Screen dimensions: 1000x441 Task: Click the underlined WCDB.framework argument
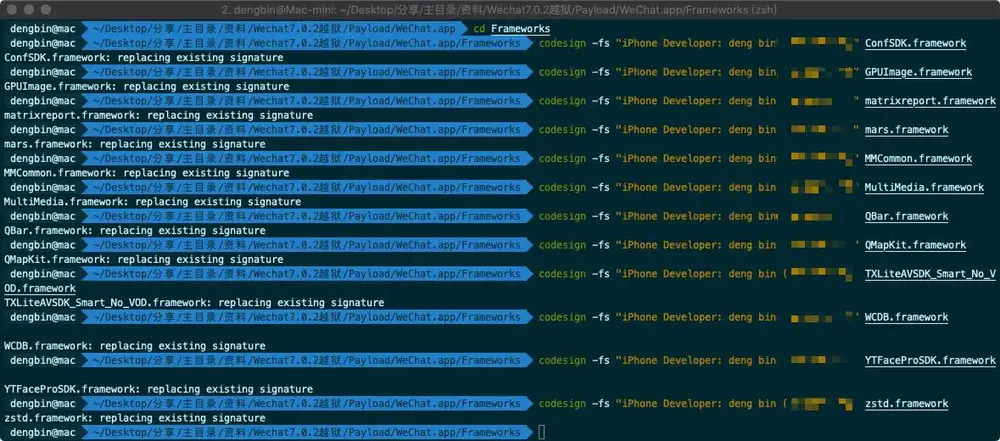click(x=906, y=317)
